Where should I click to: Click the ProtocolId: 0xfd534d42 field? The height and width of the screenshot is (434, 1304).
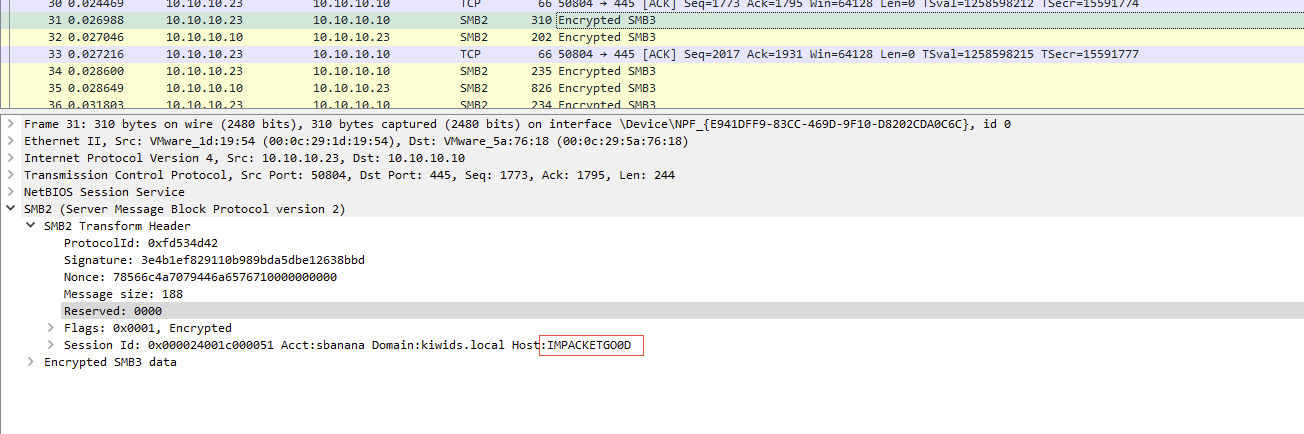141,243
